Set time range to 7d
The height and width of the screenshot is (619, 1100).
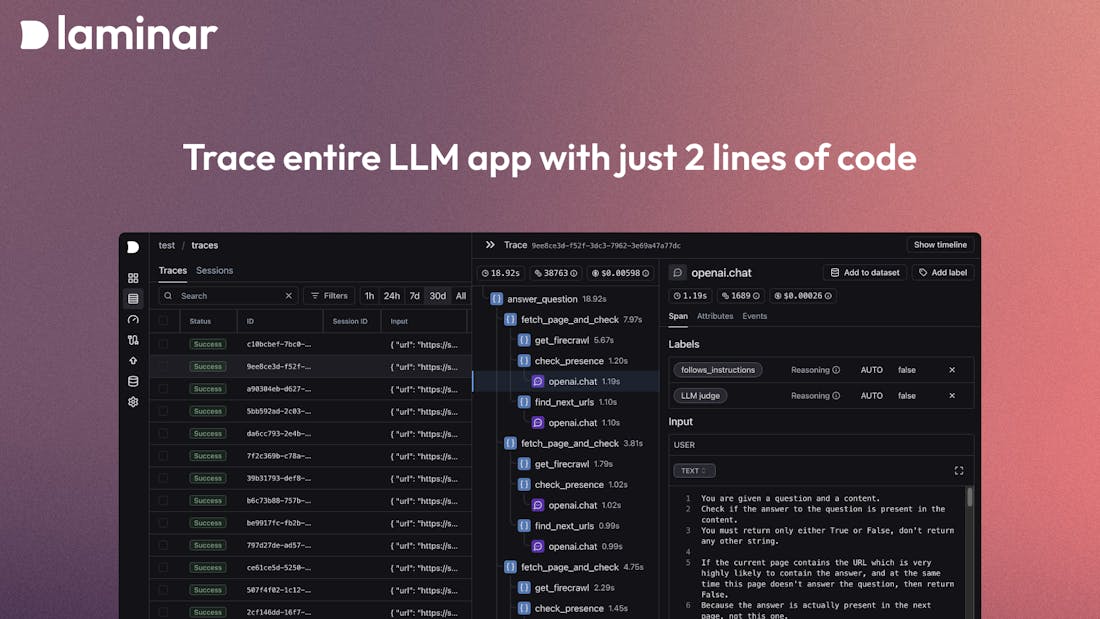(x=415, y=296)
